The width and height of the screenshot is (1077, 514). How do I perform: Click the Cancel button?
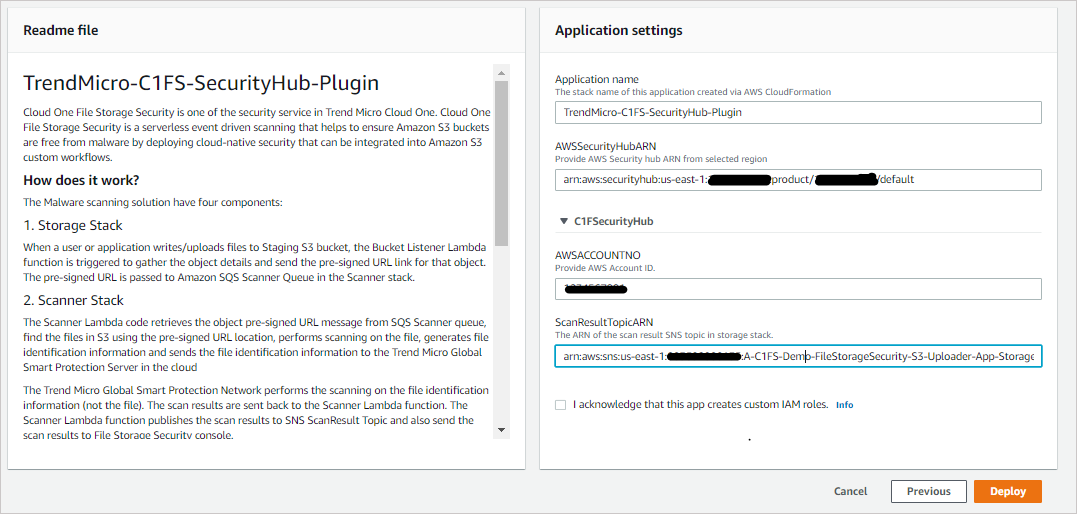850,491
